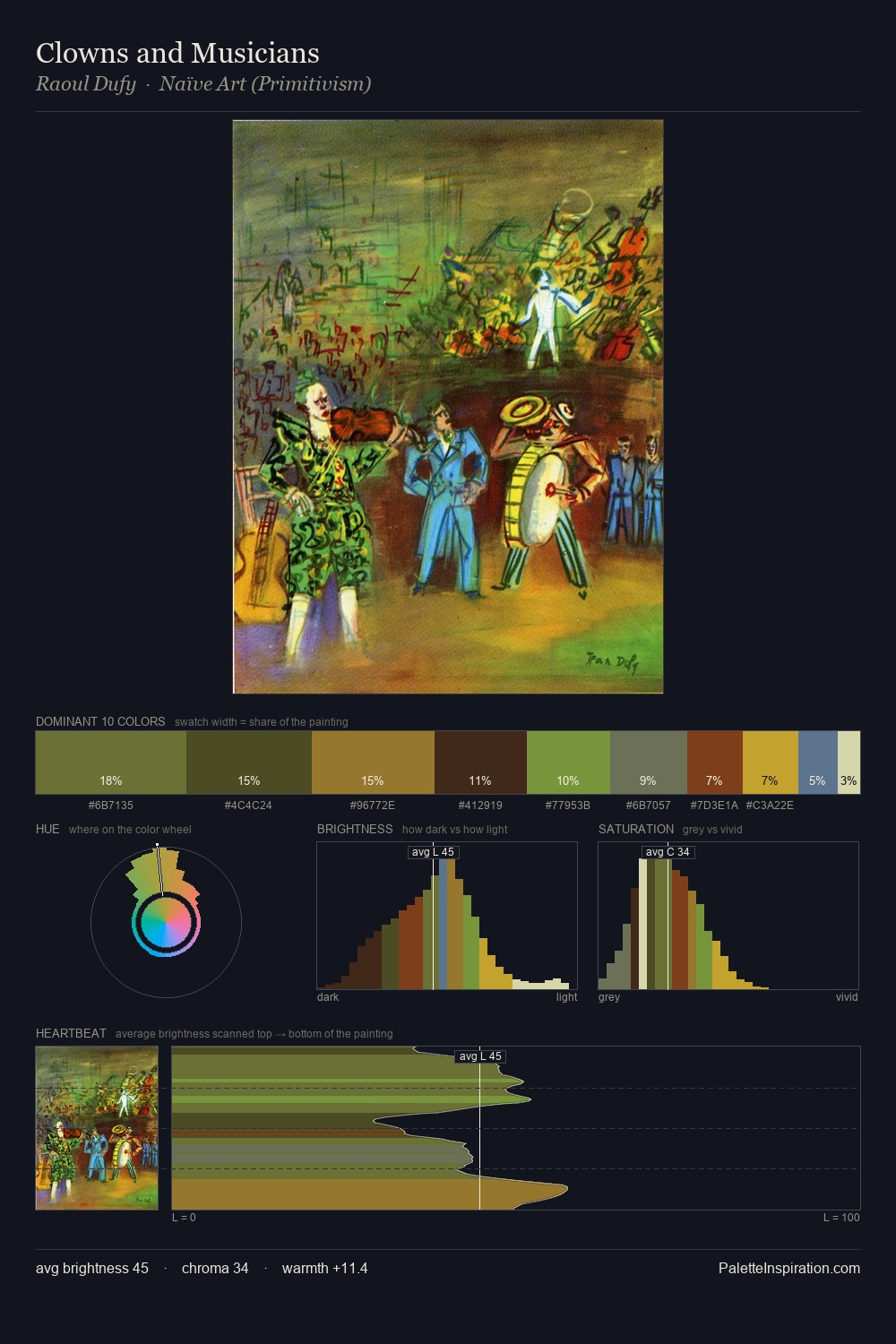Pick the 7% rust brown swatch
The width and height of the screenshot is (896, 1344).
click(715, 762)
